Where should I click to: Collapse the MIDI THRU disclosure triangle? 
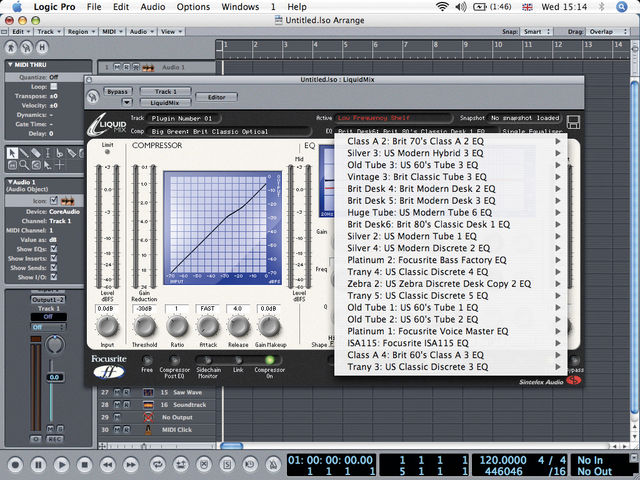coord(10,64)
